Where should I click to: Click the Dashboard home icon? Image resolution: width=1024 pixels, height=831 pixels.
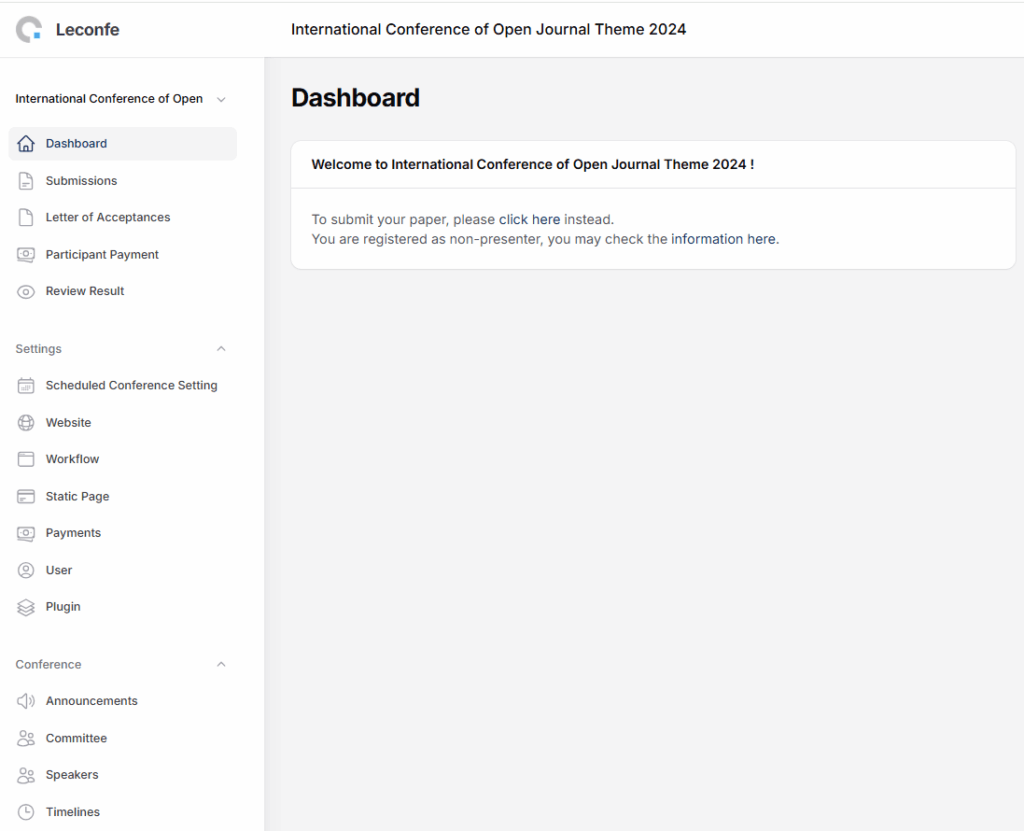pos(26,144)
